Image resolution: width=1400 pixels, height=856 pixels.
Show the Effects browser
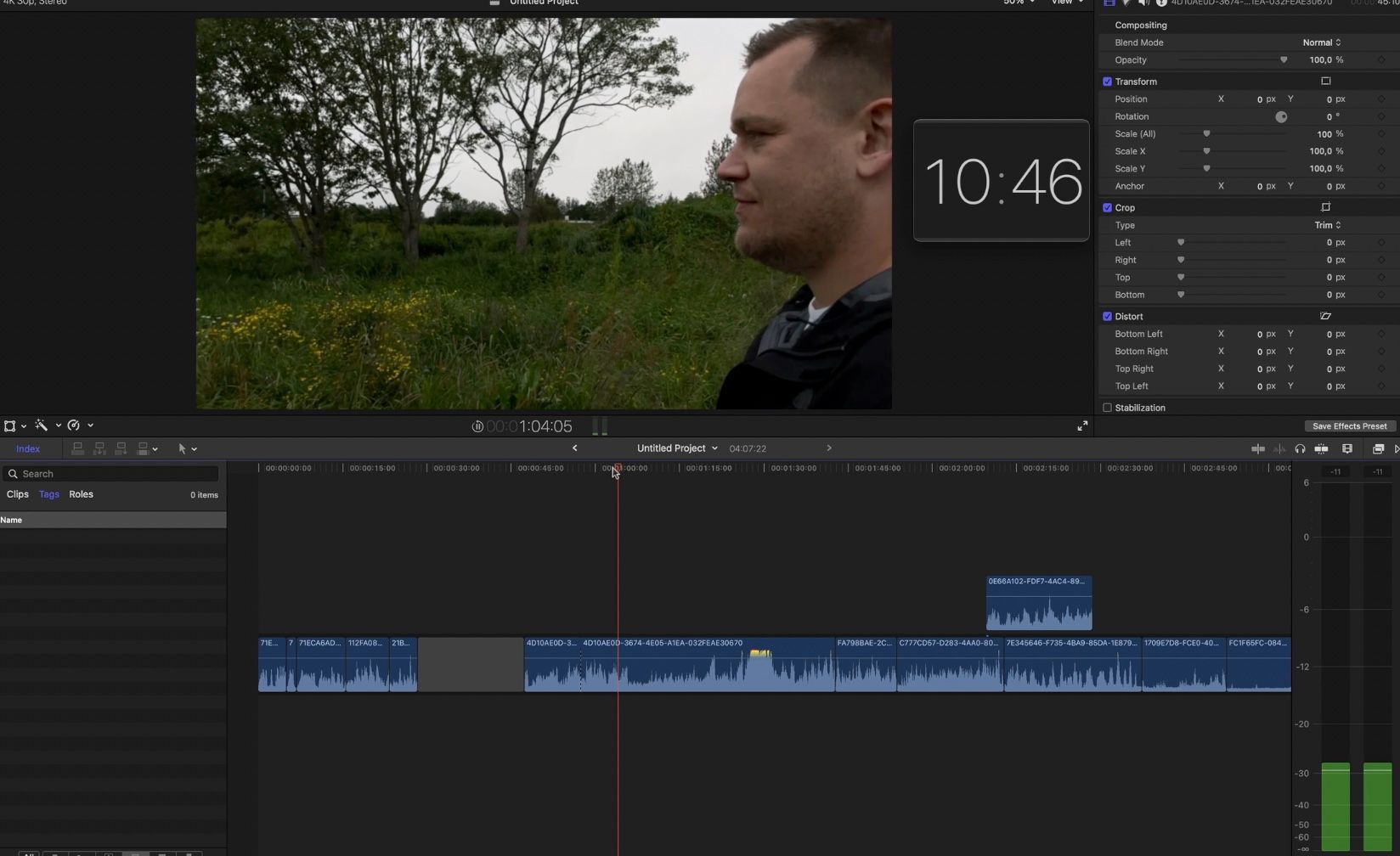point(1378,448)
